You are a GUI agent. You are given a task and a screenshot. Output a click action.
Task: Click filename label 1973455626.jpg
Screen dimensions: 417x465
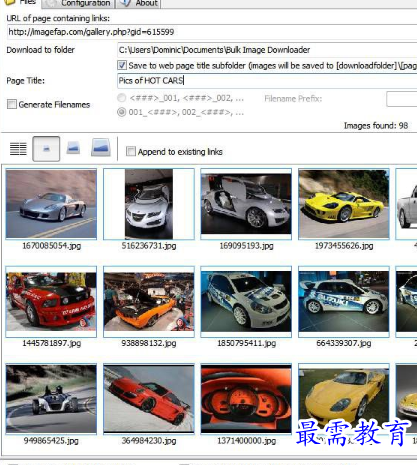pos(344,246)
